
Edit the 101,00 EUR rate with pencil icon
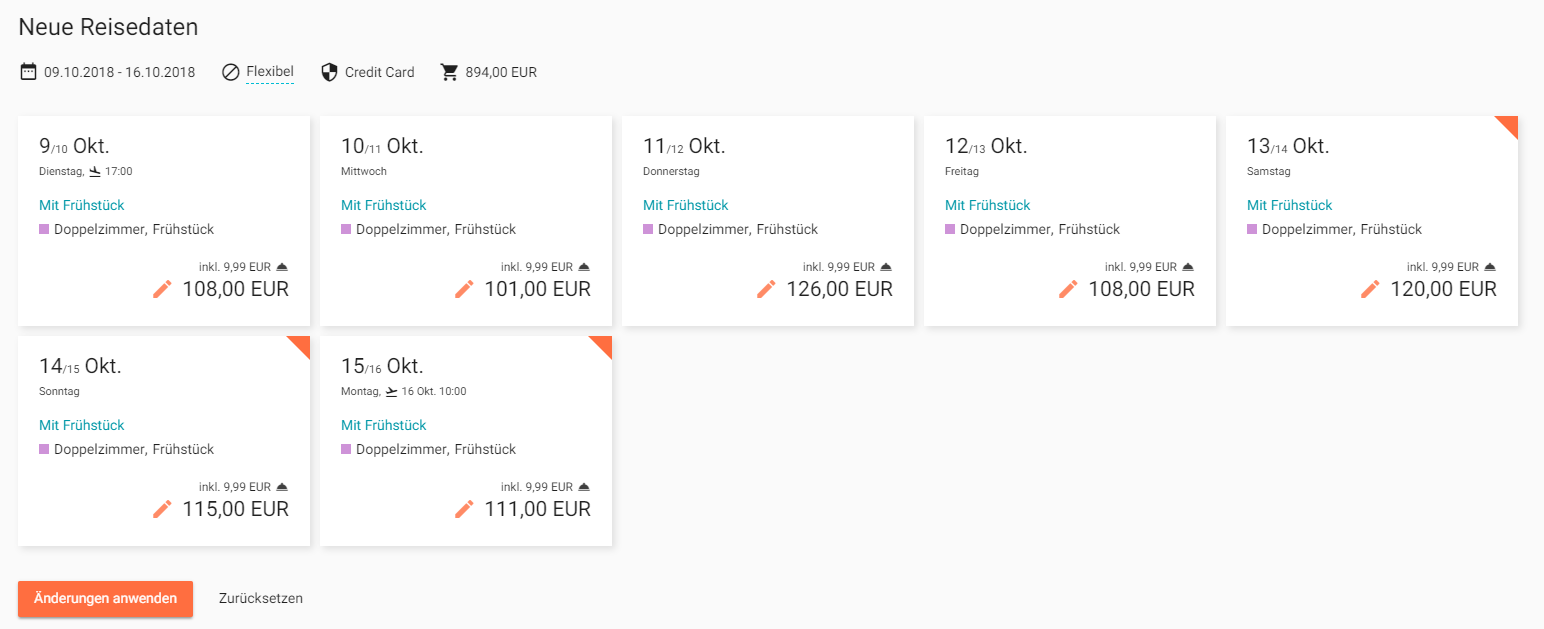click(464, 289)
